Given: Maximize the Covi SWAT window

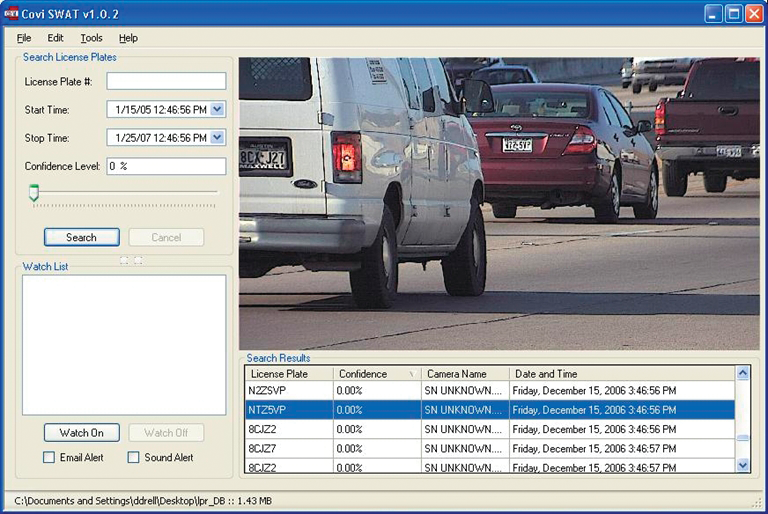Looking at the screenshot, I should point(734,14).
